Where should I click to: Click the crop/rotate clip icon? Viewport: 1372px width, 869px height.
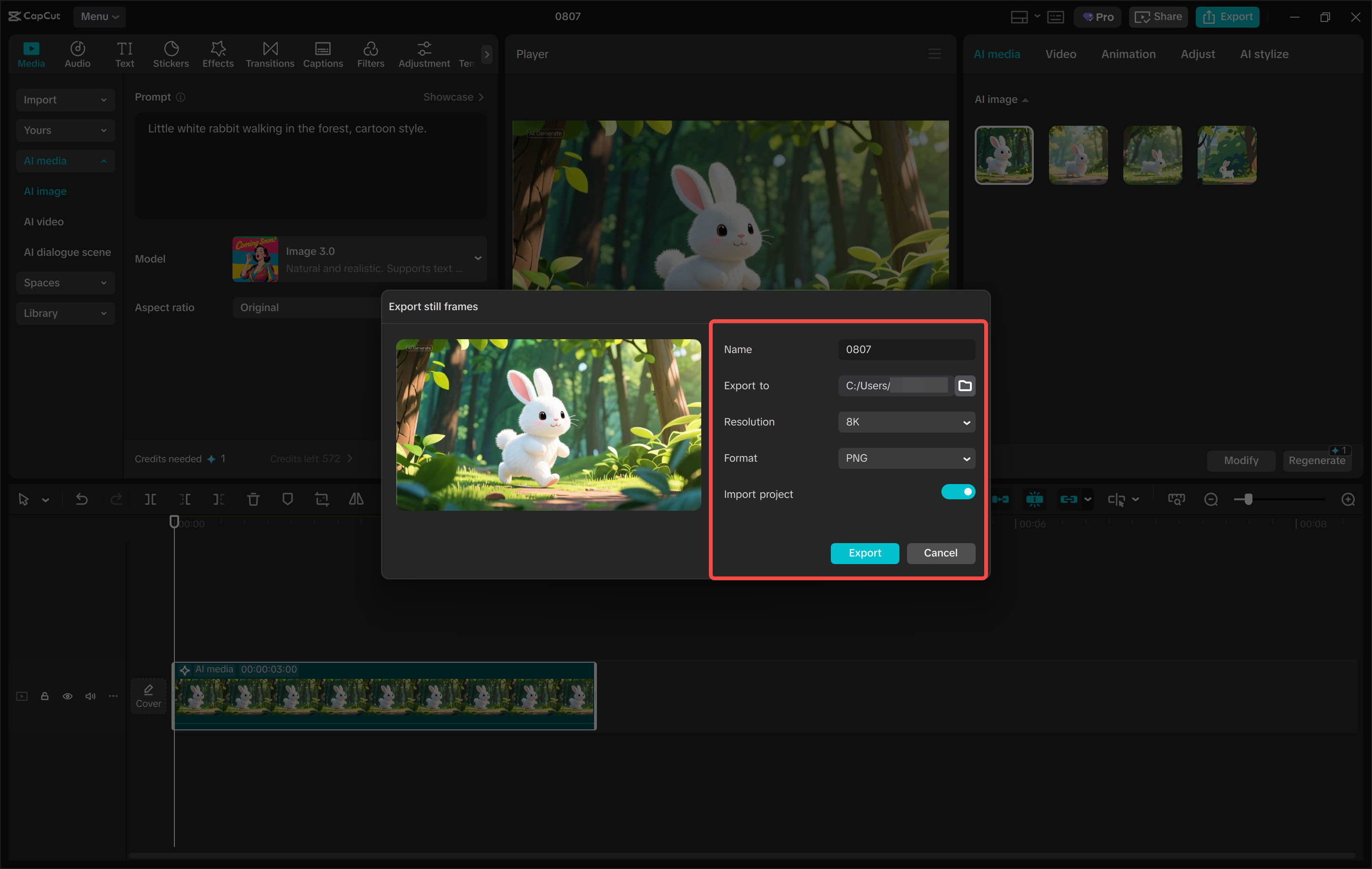pos(322,499)
